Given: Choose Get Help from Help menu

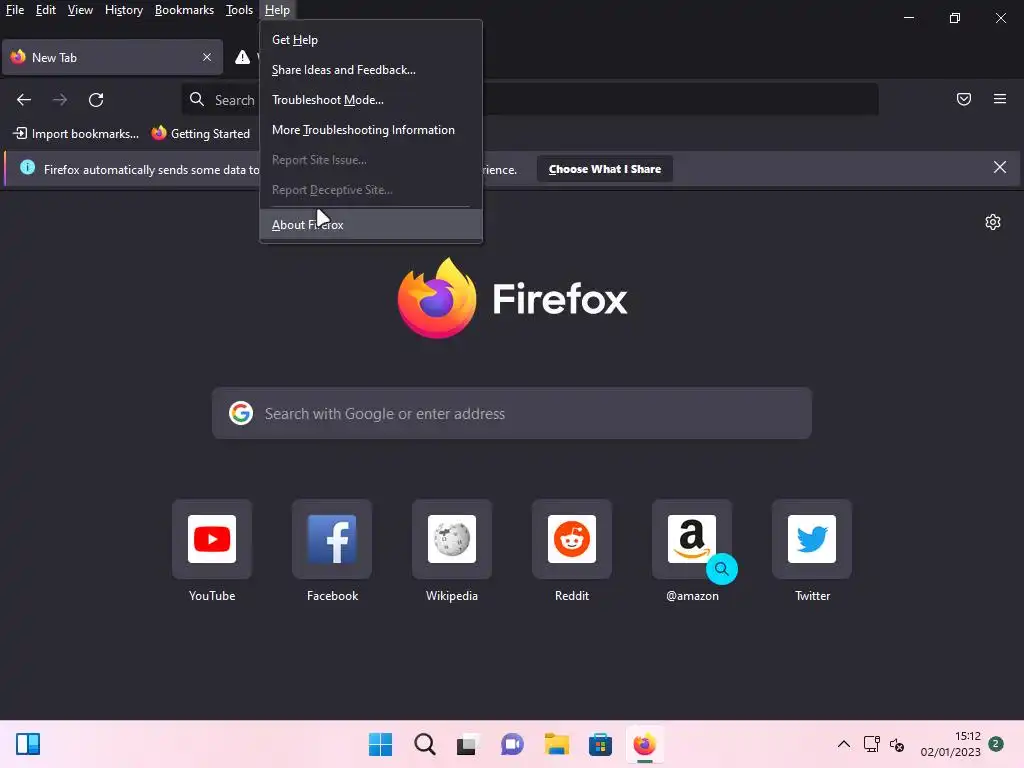Looking at the screenshot, I should [x=371, y=40].
